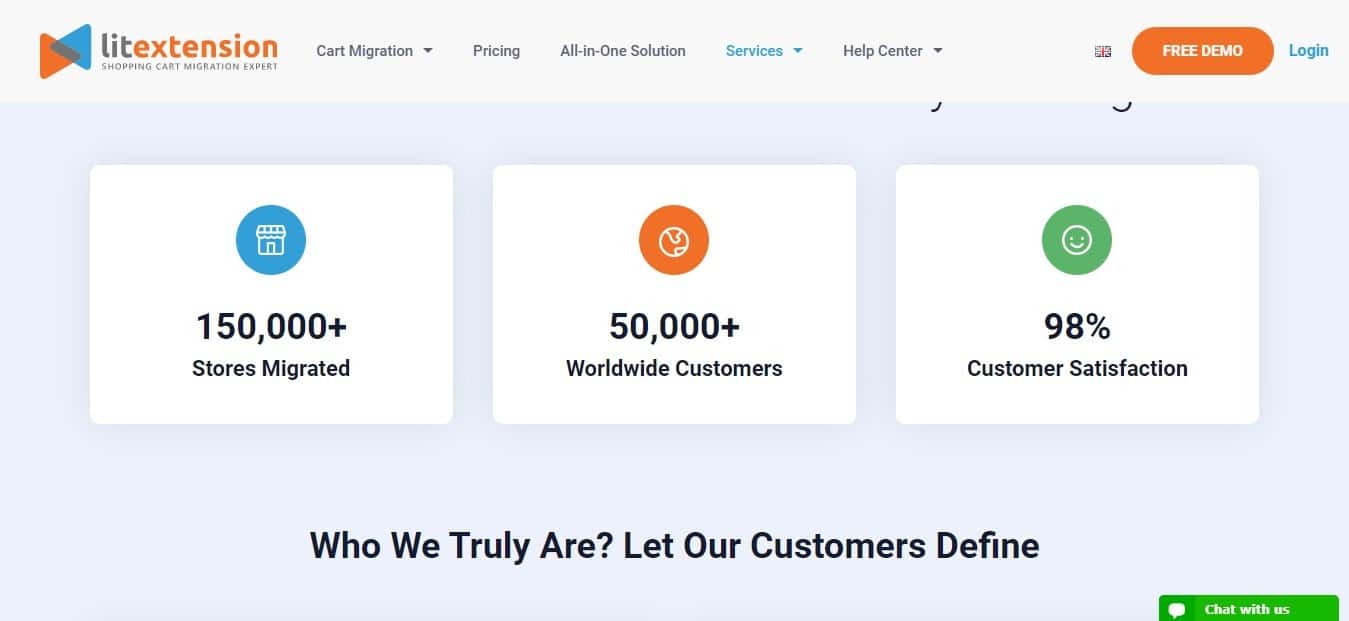Expand the Services dropdown arrow
The image size is (1349, 621).
[798, 51]
